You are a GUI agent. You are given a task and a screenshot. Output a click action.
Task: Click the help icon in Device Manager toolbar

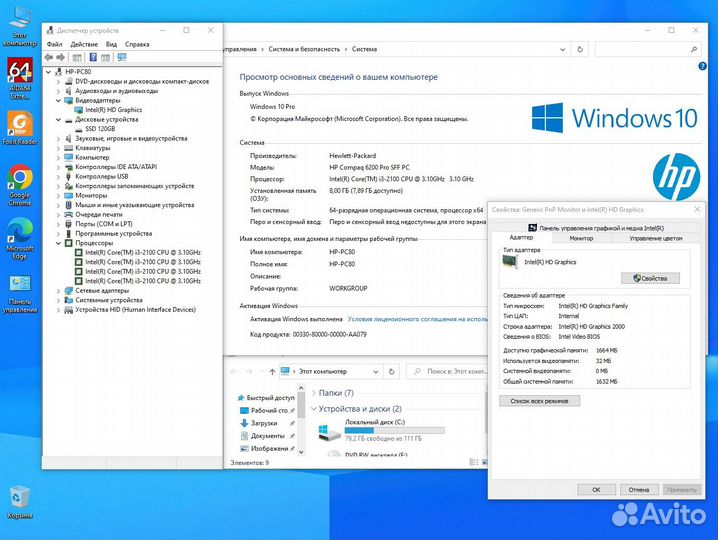93,57
